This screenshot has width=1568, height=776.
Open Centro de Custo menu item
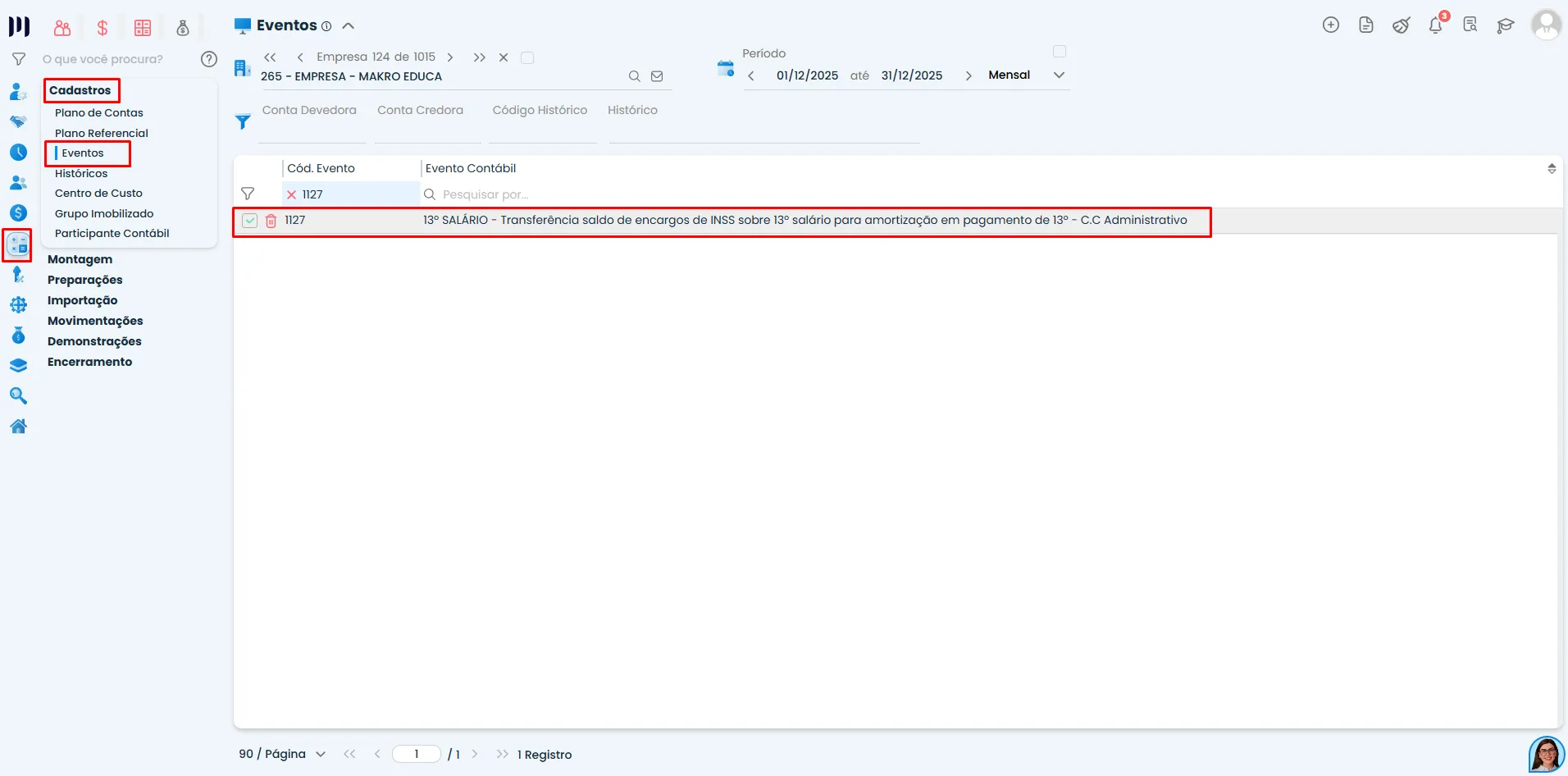coord(98,194)
